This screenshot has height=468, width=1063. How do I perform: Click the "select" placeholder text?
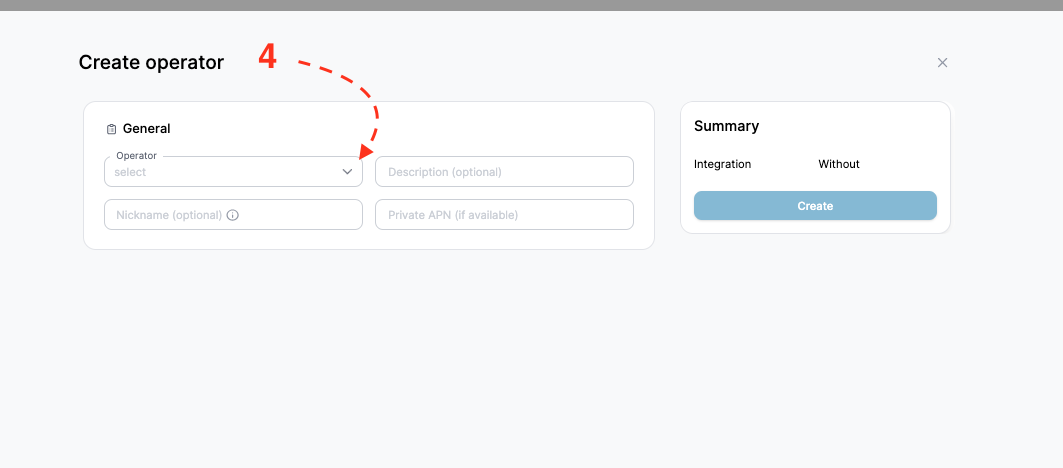(130, 172)
